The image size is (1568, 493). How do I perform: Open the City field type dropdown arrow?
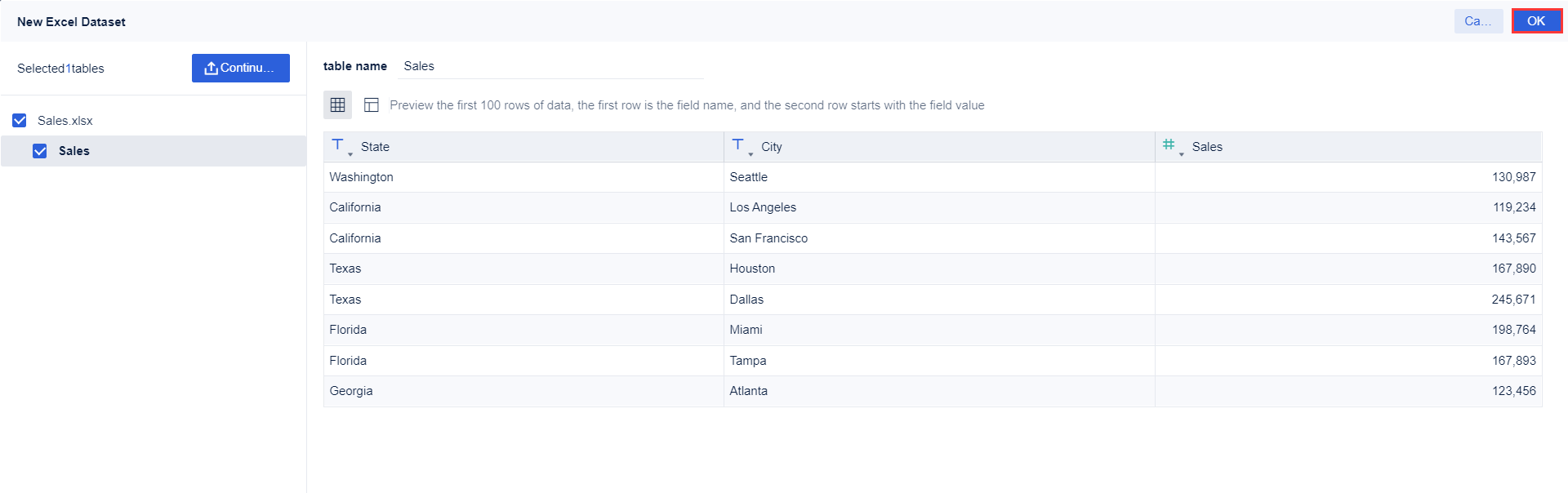751,154
